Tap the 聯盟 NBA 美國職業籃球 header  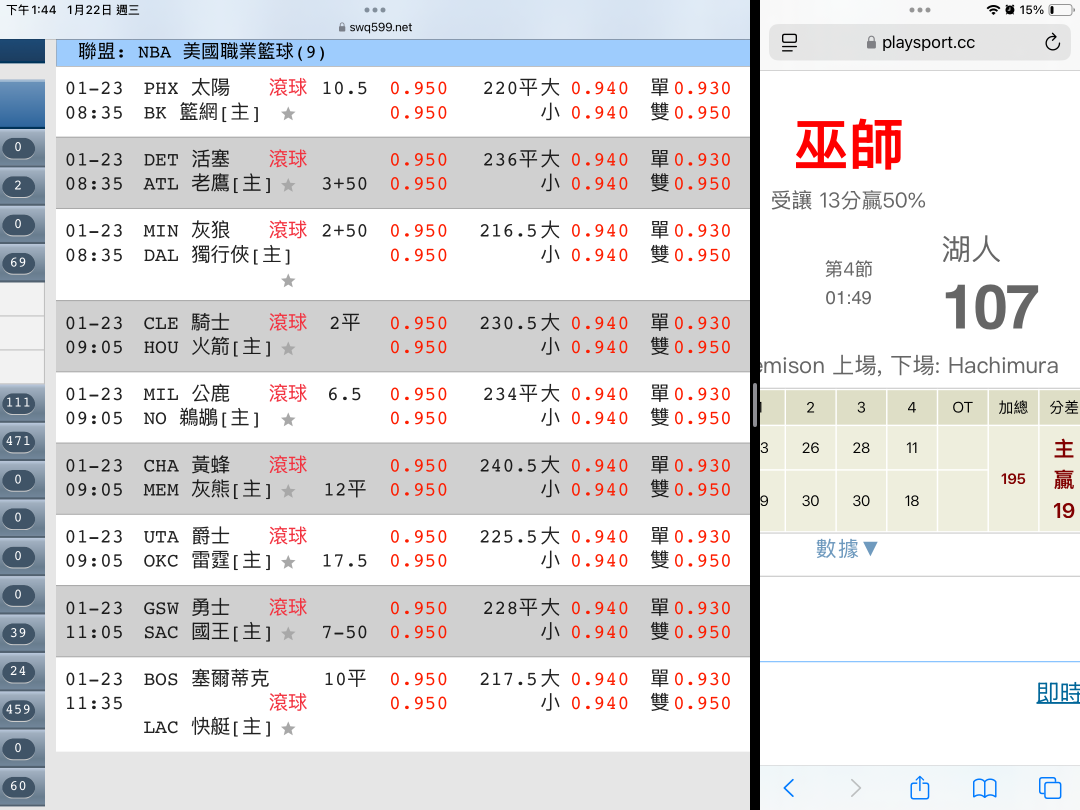point(403,52)
